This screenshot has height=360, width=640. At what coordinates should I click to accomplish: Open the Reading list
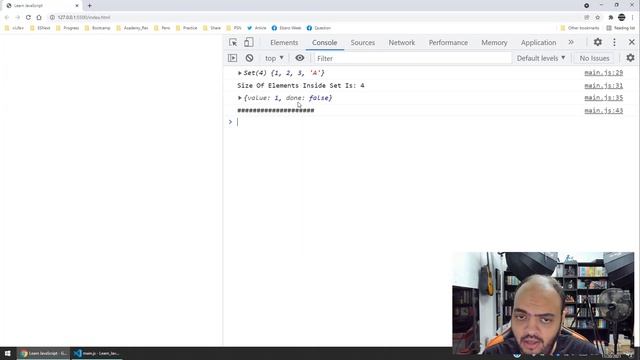(x=621, y=28)
